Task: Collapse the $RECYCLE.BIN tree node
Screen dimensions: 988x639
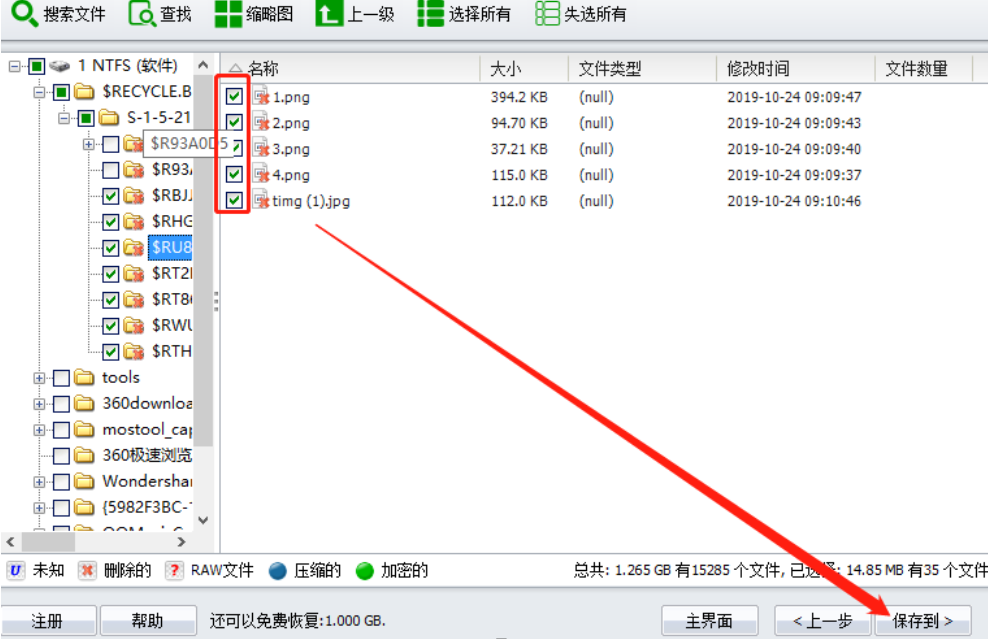Action: click(39, 92)
